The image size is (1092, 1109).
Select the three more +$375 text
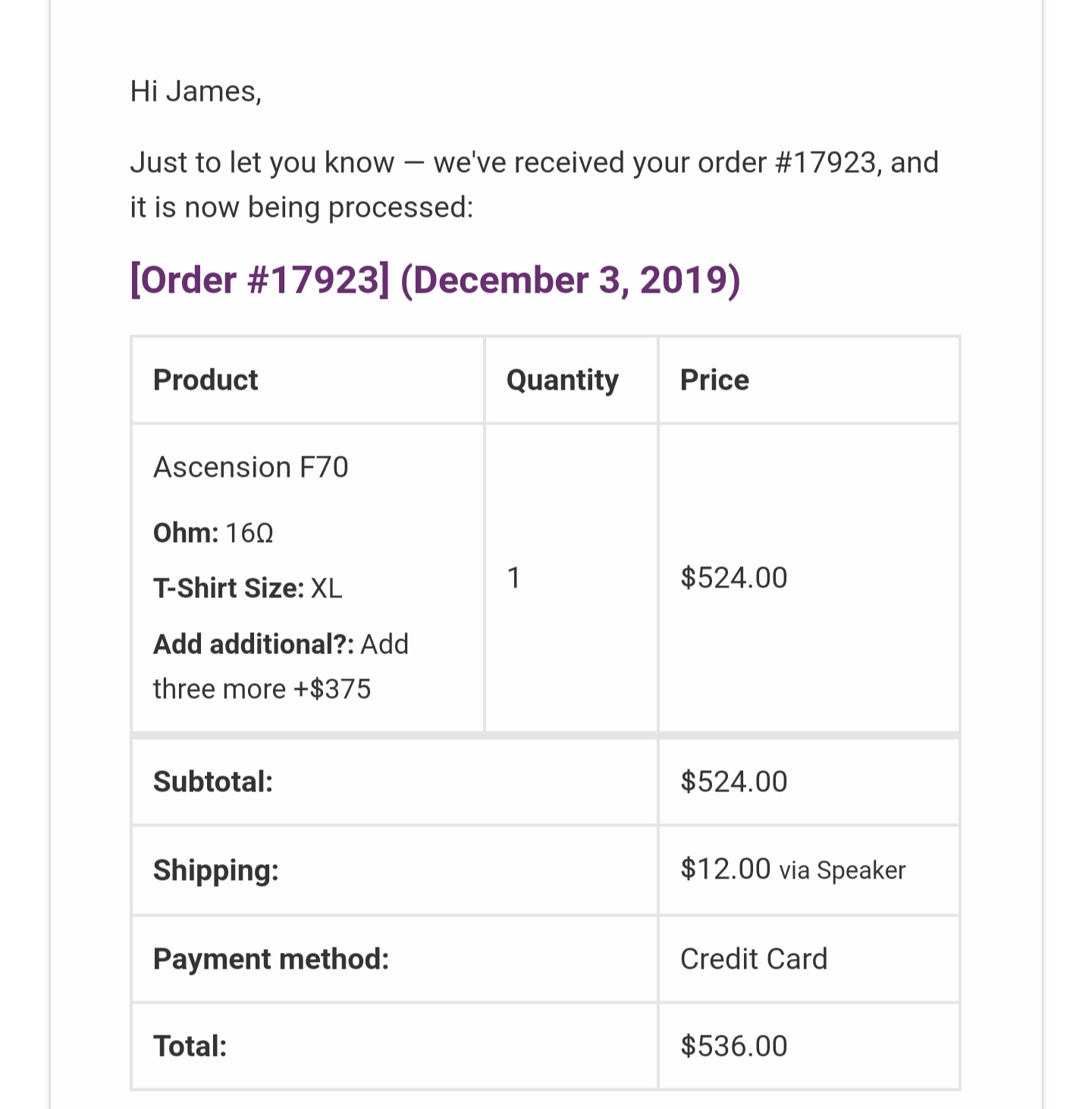262,688
